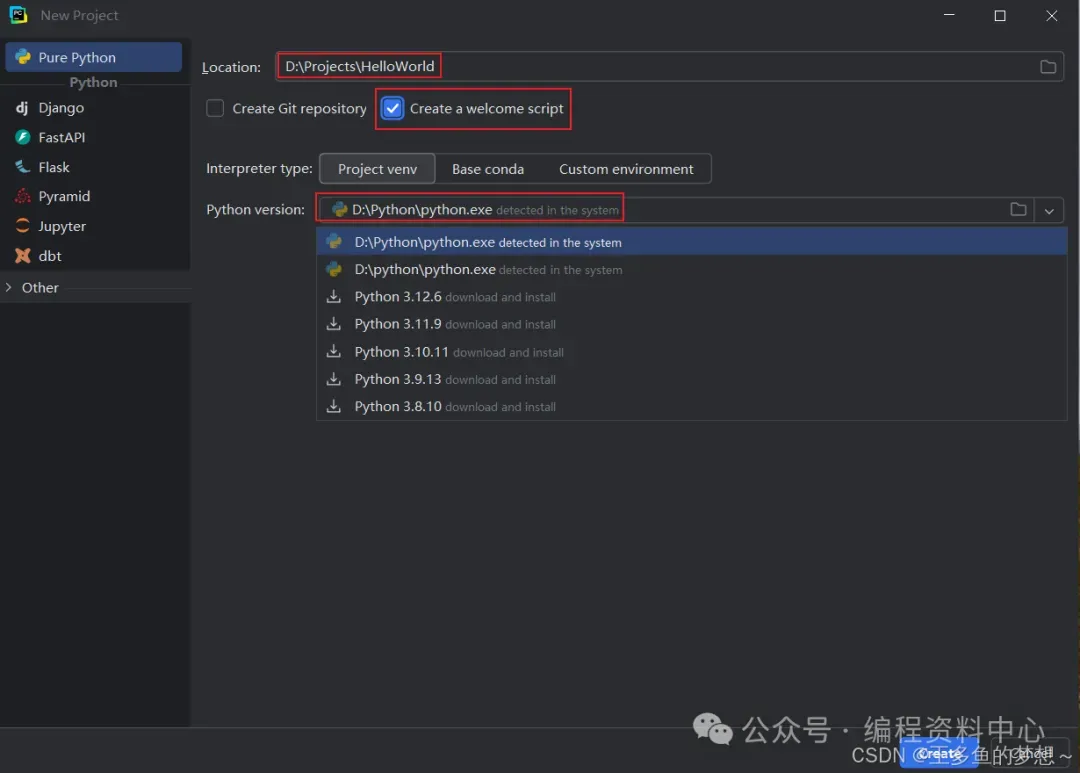Image resolution: width=1080 pixels, height=773 pixels.
Task: Select the Jupyter project type
Action: 95,226
